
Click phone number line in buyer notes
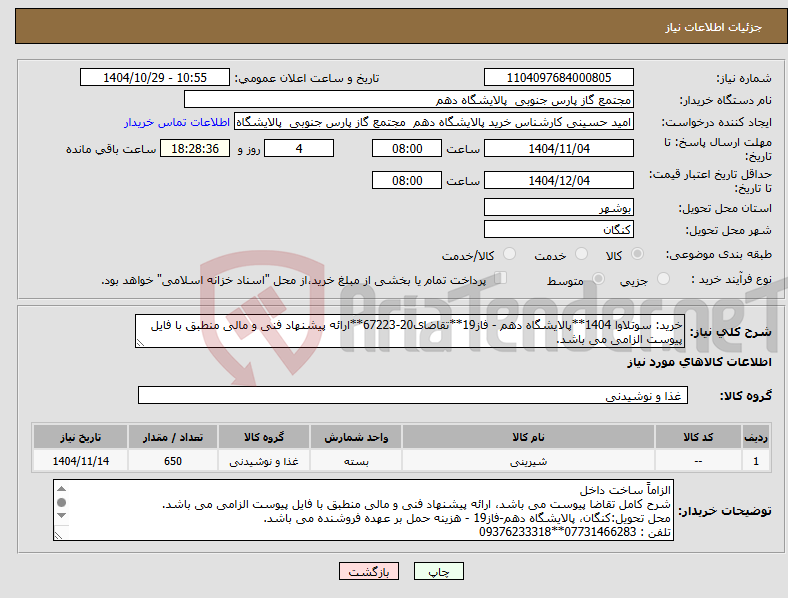pos(575,532)
